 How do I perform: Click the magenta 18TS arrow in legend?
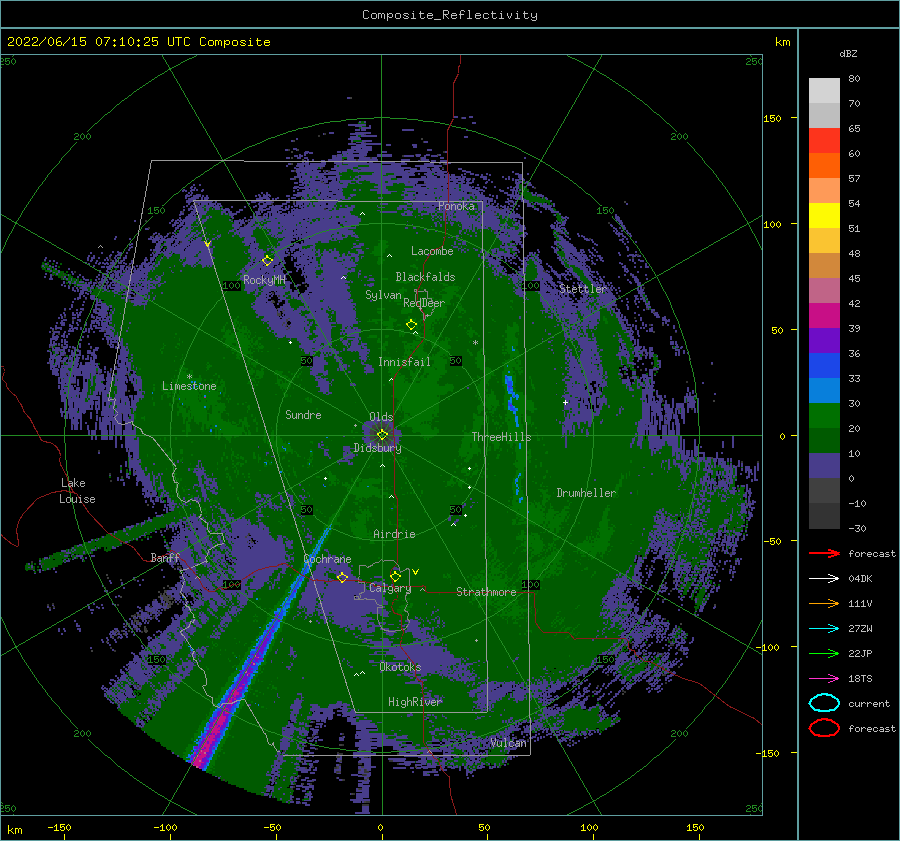(x=824, y=679)
